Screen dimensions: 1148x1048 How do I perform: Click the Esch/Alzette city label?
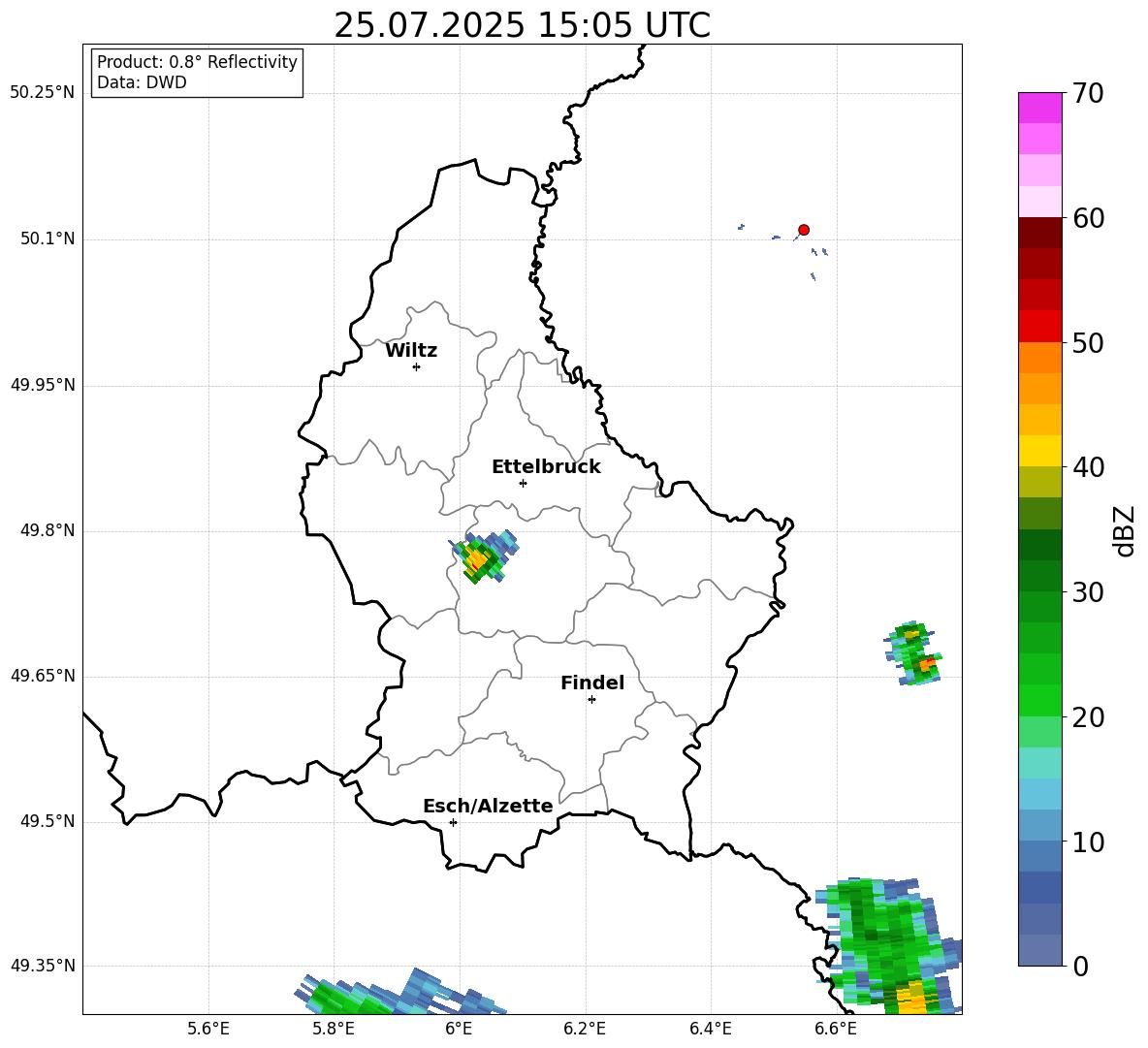click(489, 806)
